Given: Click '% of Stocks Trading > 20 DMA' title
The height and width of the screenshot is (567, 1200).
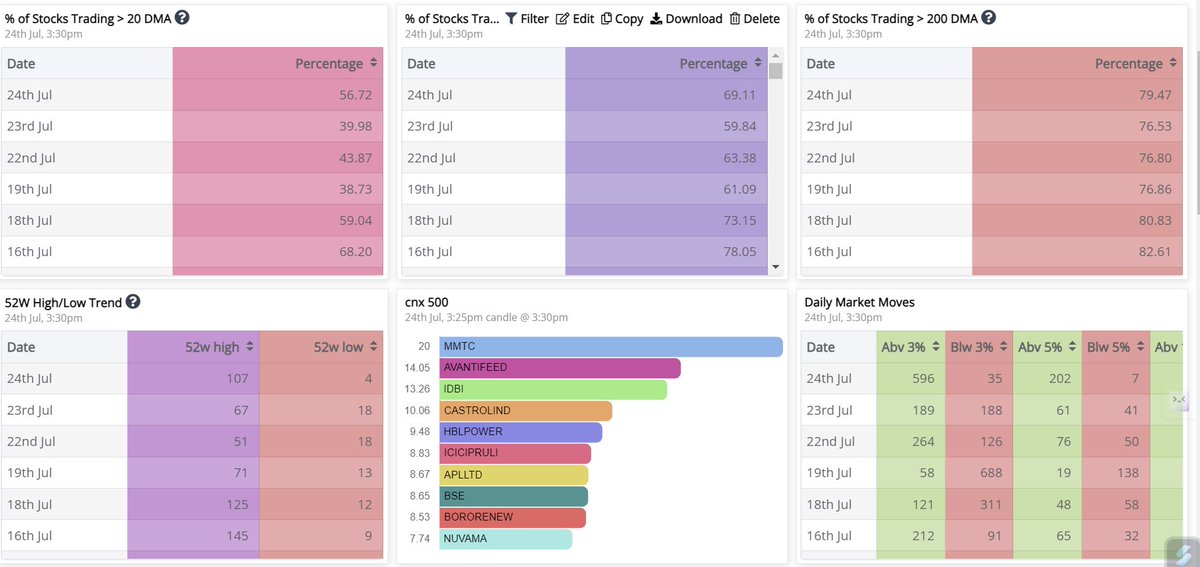Looking at the screenshot, I should click(x=87, y=18).
